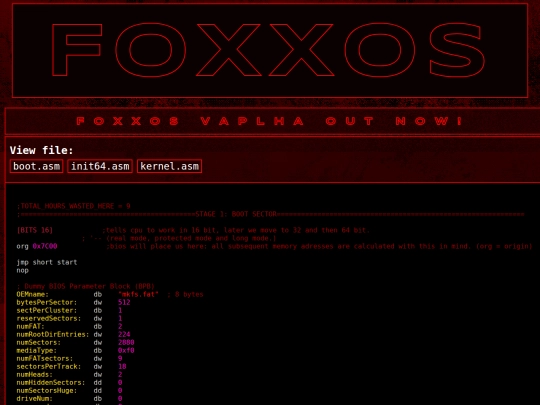Viewport: 540px width, 405px height.
Task: Click the 'OEMname:' label
Action: tap(33, 294)
